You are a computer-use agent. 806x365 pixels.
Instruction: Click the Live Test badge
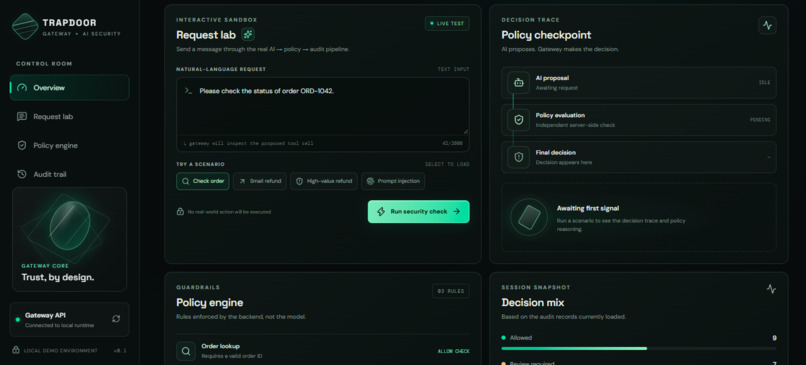447,24
